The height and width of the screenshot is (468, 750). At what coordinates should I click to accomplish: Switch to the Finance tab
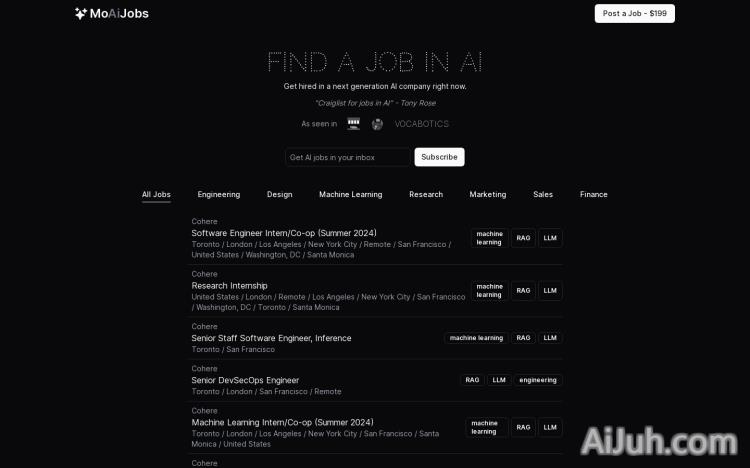point(594,194)
